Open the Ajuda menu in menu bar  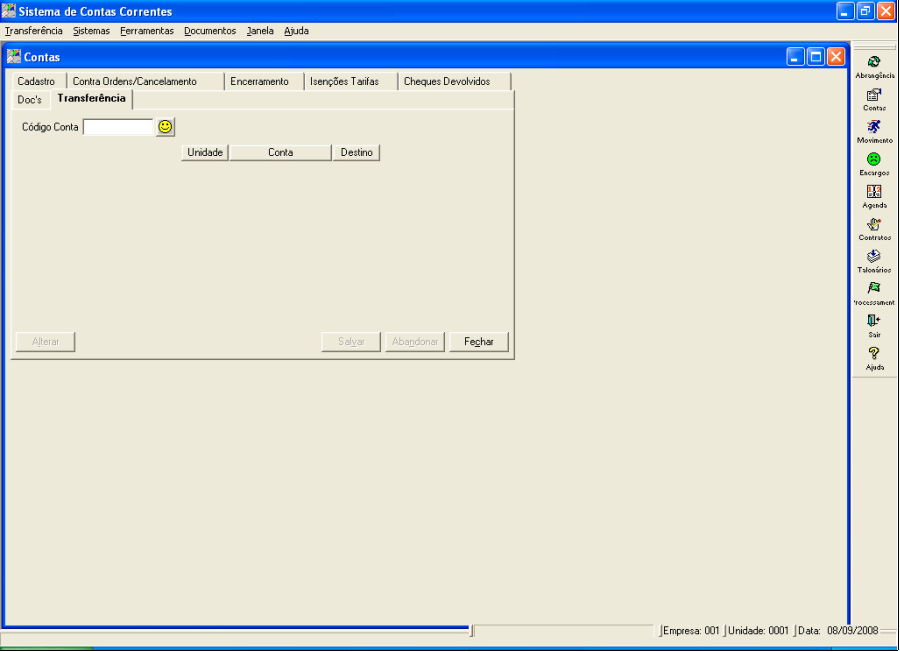coord(296,31)
